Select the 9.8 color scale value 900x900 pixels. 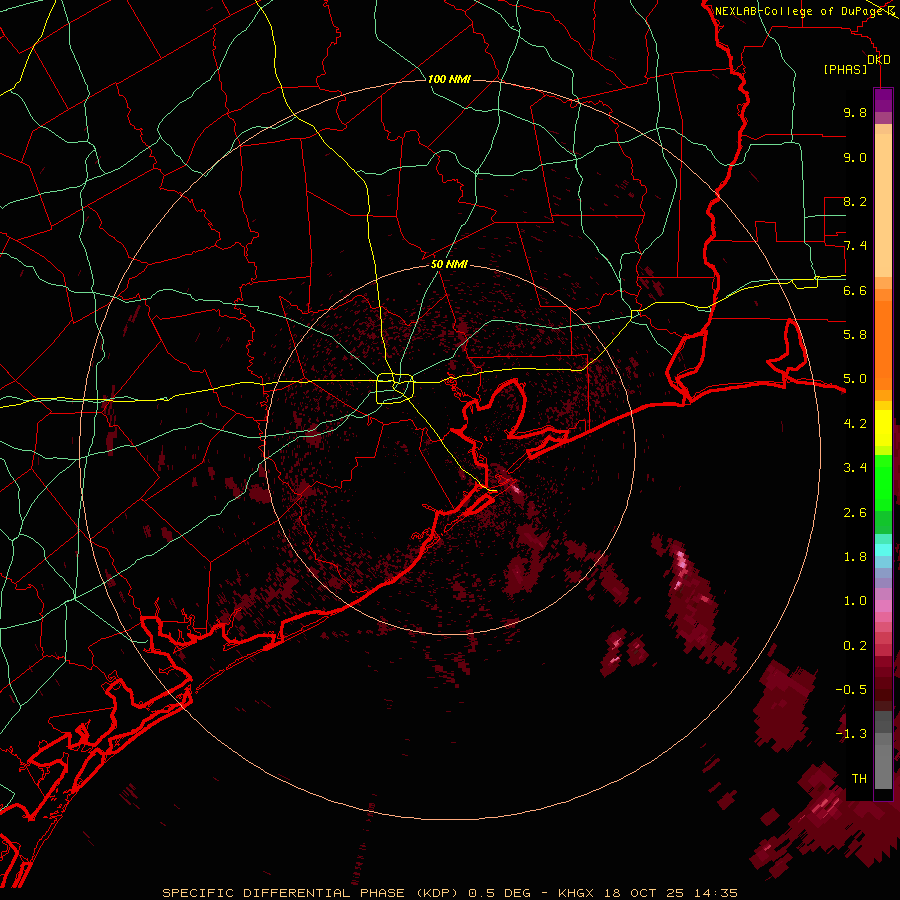coord(855,112)
